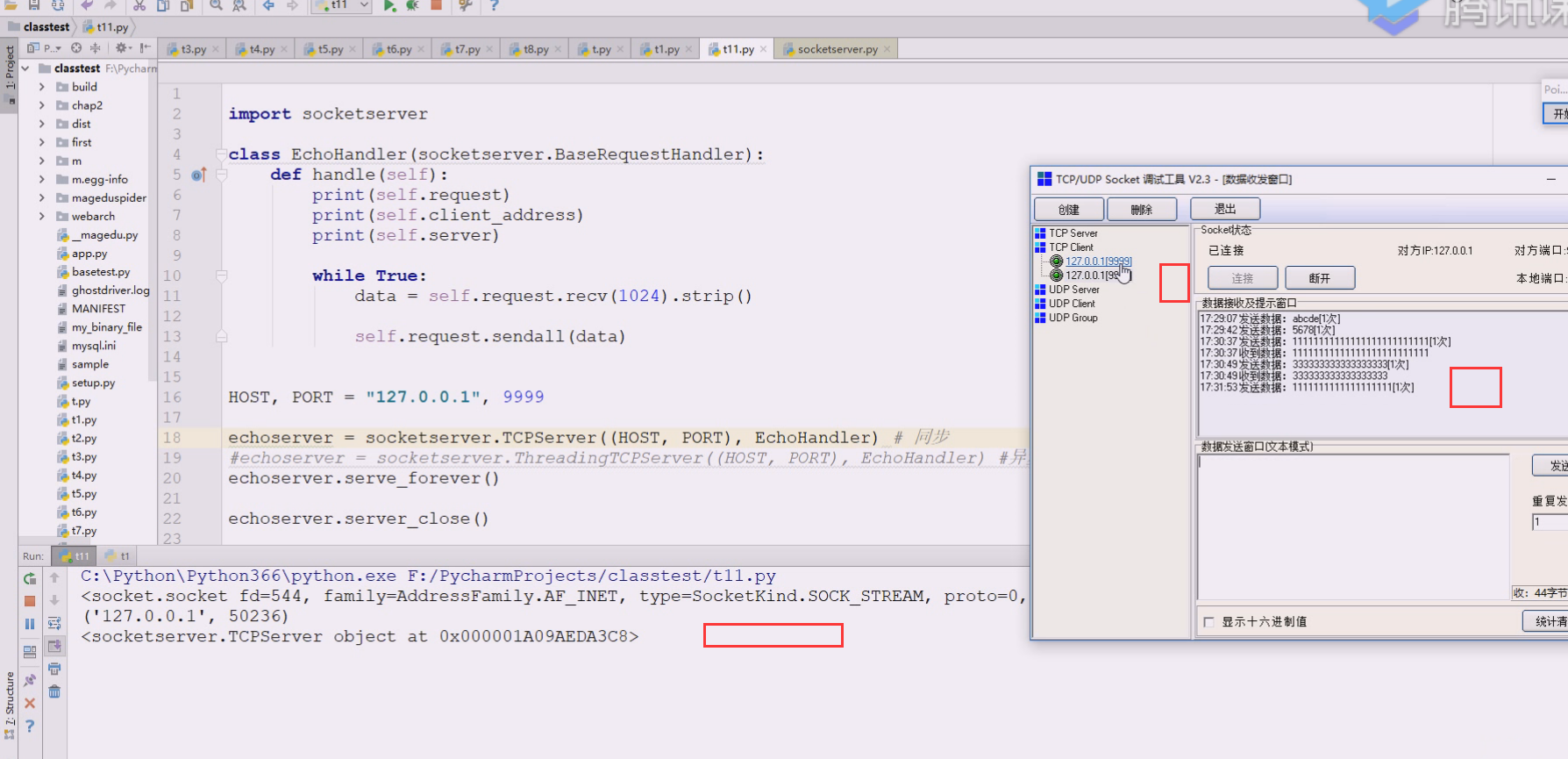The height and width of the screenshot is (759, 1568).
Task: Switch to the socketserver.py tab
Action: click(837, 49)
